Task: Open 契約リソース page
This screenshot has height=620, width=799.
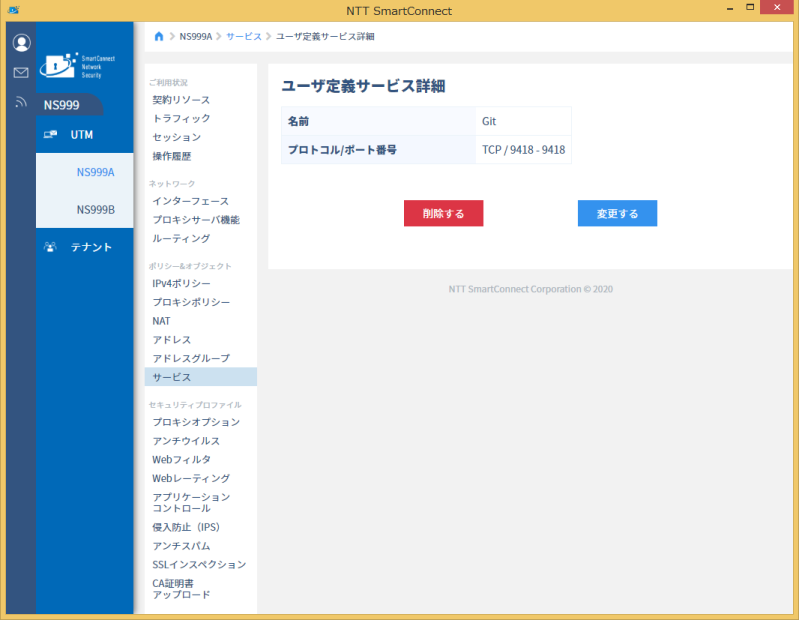Action: tap(181, 100)
